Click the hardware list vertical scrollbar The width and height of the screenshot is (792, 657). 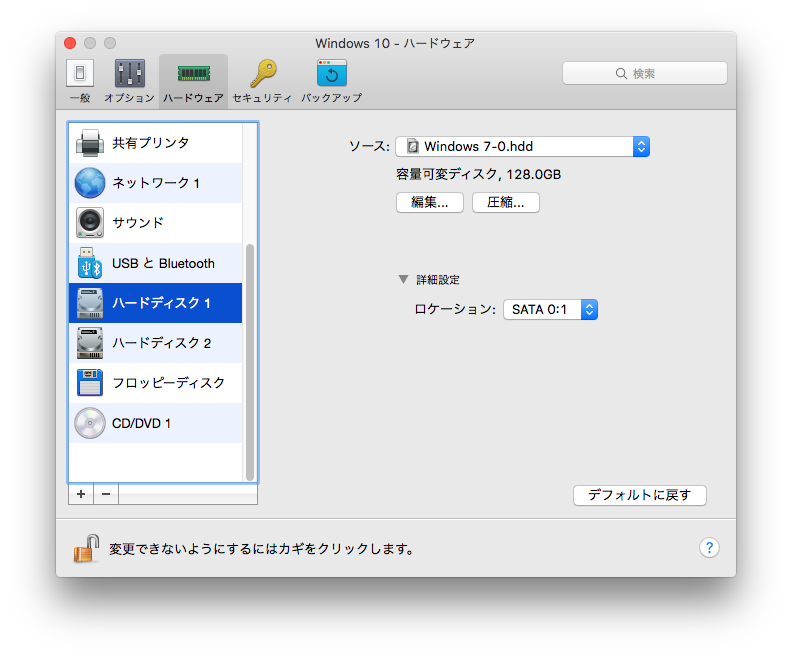(250, 362)
